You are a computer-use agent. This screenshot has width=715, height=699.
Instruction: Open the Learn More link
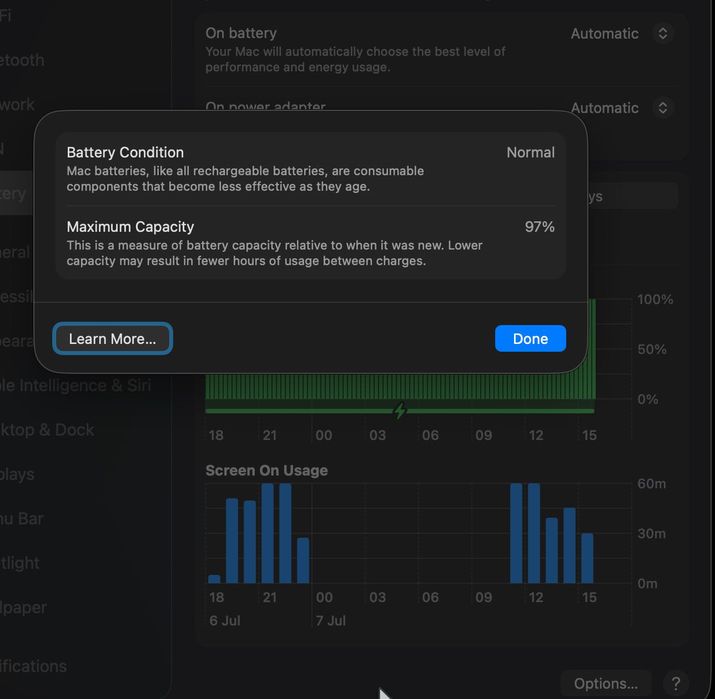point(112,339)
